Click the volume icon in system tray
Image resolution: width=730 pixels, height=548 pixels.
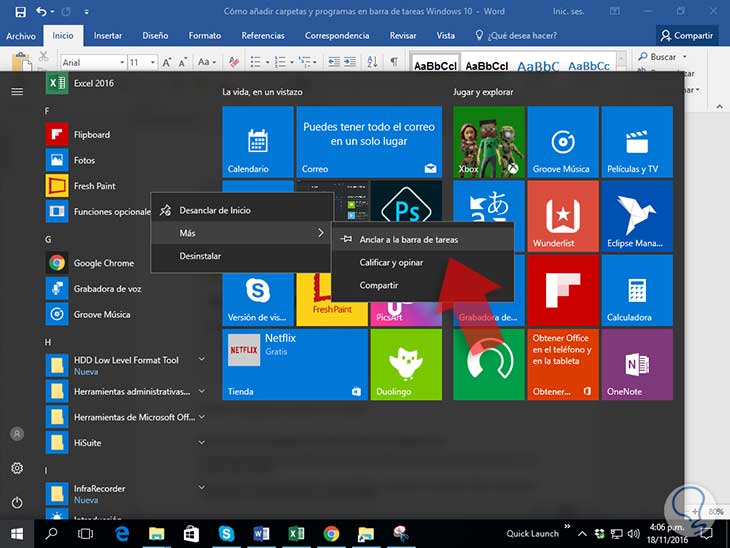[633, 534]
